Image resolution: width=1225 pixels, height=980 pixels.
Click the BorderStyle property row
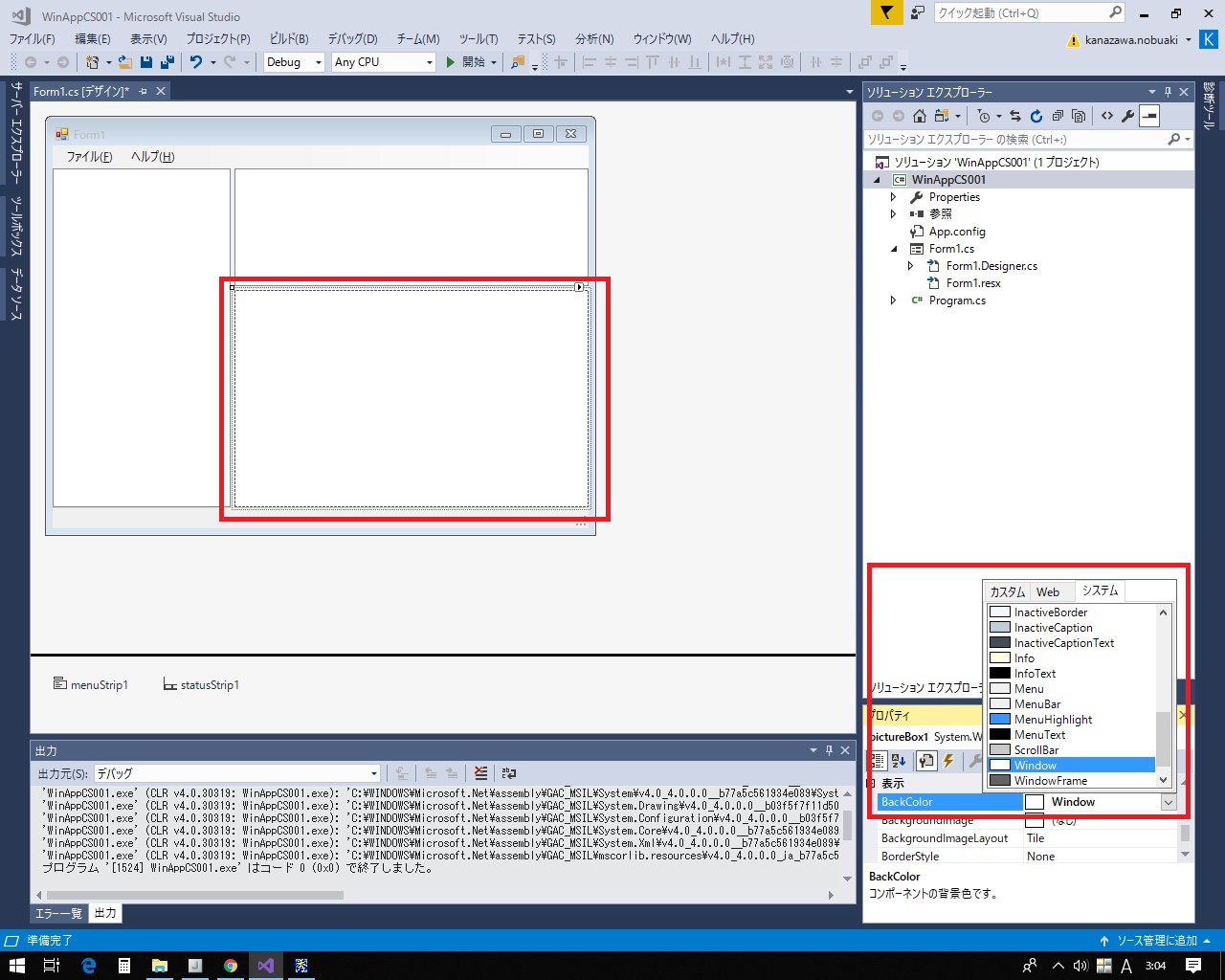1028,857
